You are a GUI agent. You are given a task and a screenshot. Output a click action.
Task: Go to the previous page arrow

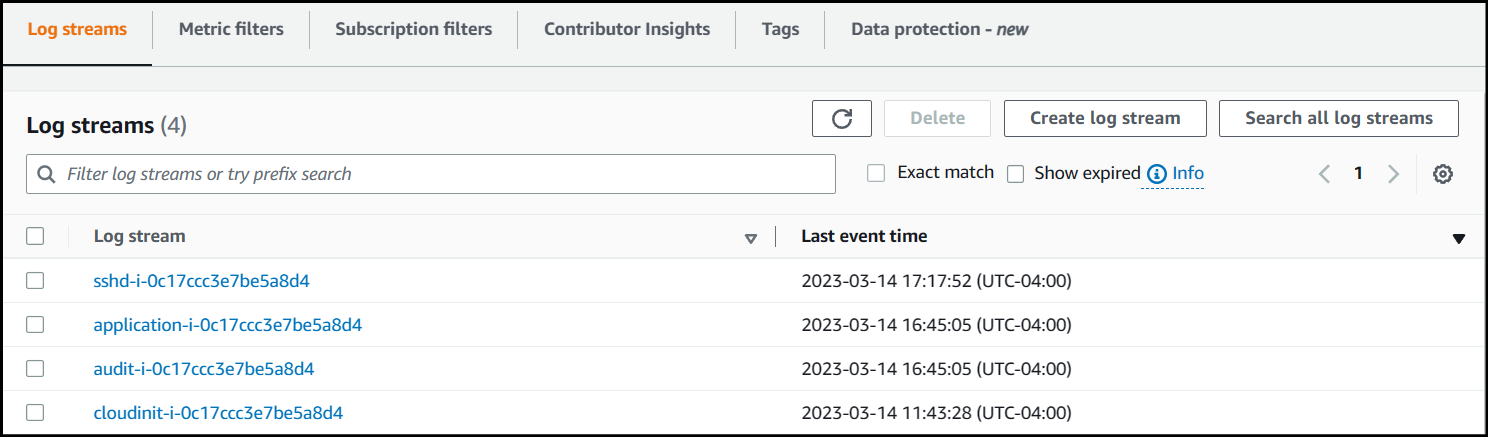point(1324,174)
